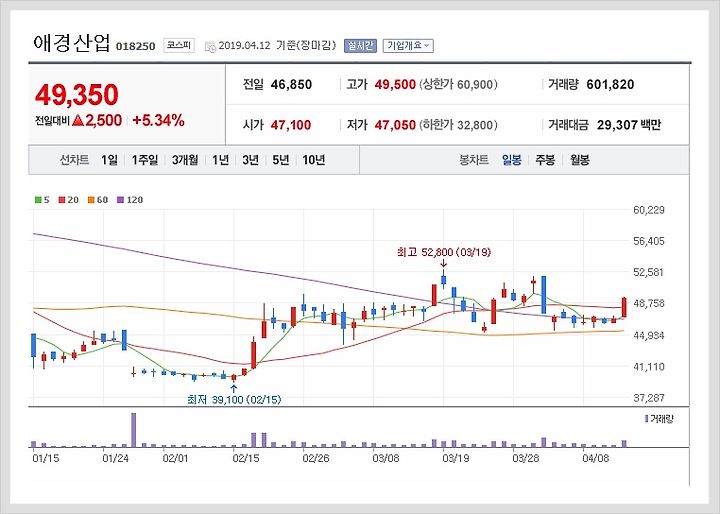Click the 코스피 market badge
Viewport: 720px width, 514px height.
[179, 45]
